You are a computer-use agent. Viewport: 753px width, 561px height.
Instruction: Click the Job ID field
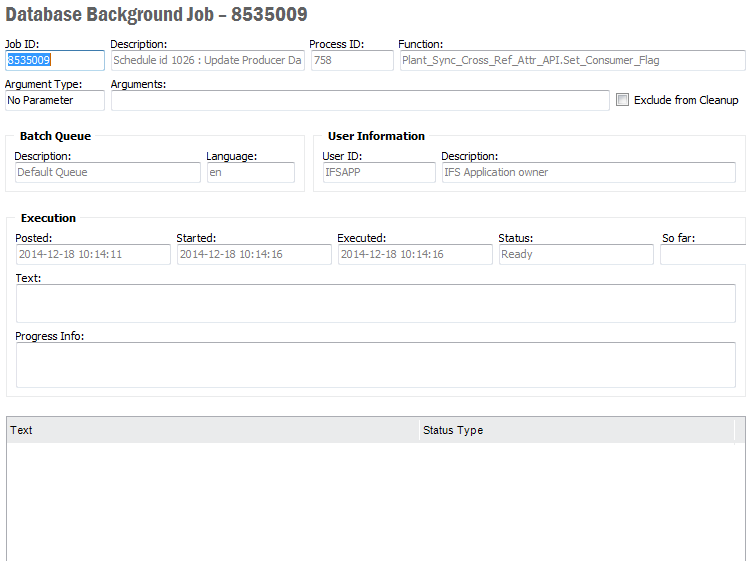tap(54, 61)
